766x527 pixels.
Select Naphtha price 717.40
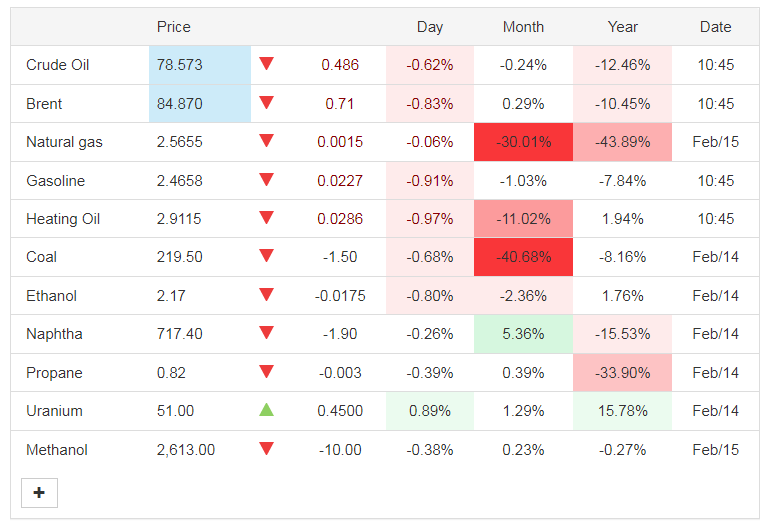tap(179, 334)
